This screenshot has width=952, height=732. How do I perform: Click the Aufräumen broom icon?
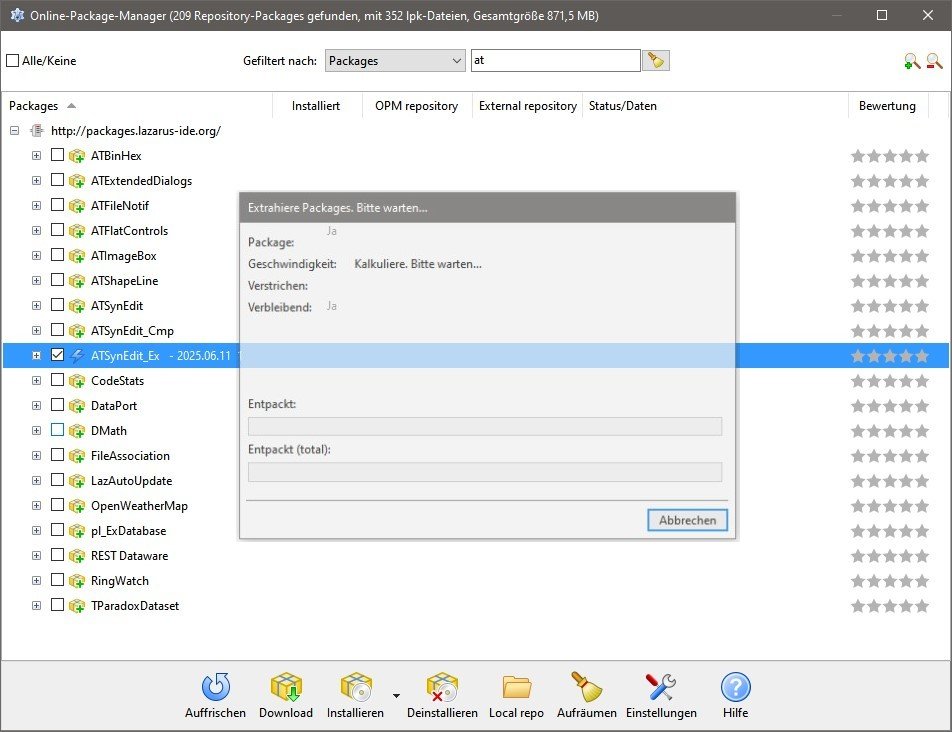tap(586, 686)
